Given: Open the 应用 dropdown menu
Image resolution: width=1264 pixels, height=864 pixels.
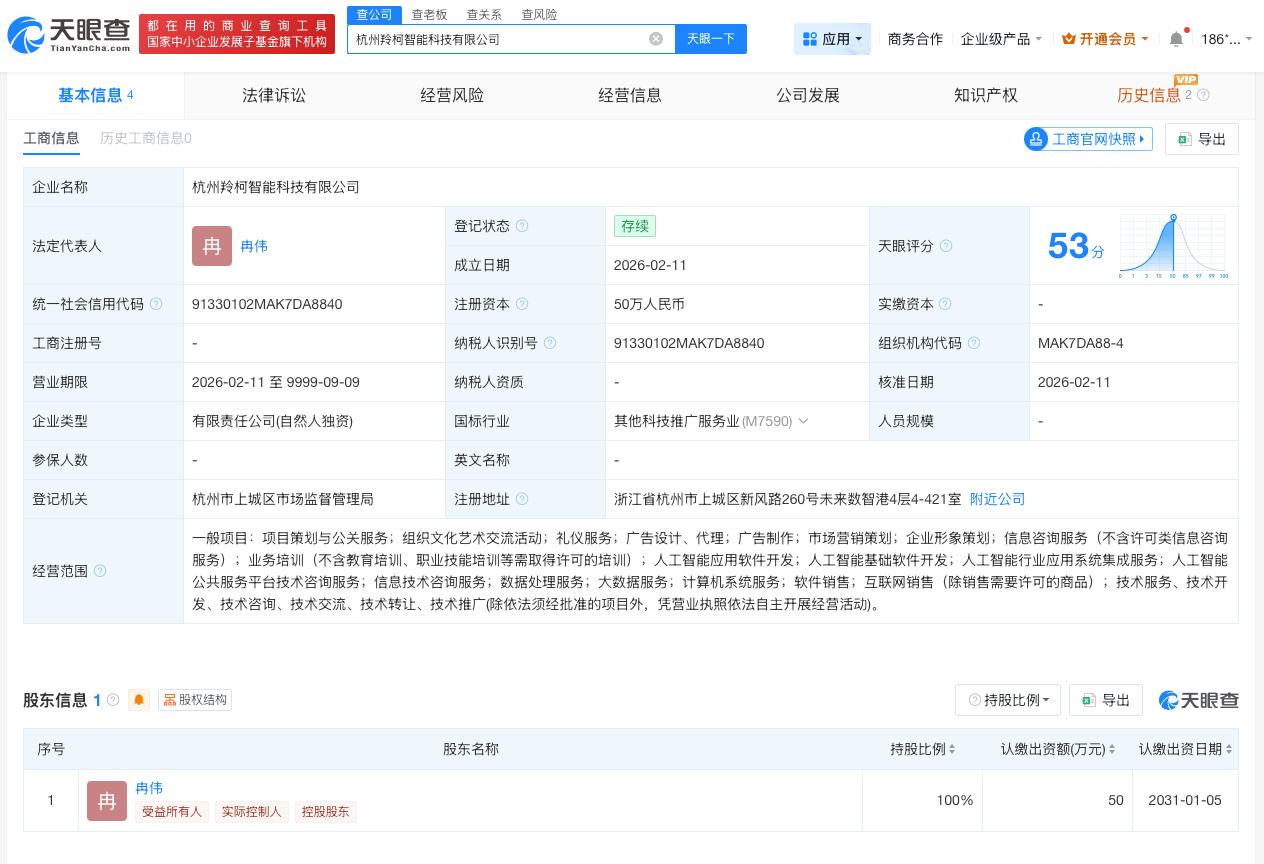Looking at the screenshot, I should pyautogui.click(x=832, y=39).
